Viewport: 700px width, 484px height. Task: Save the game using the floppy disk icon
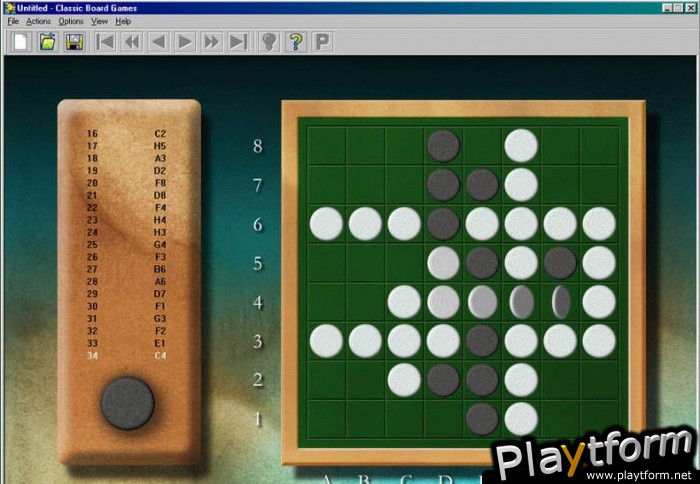74,42
